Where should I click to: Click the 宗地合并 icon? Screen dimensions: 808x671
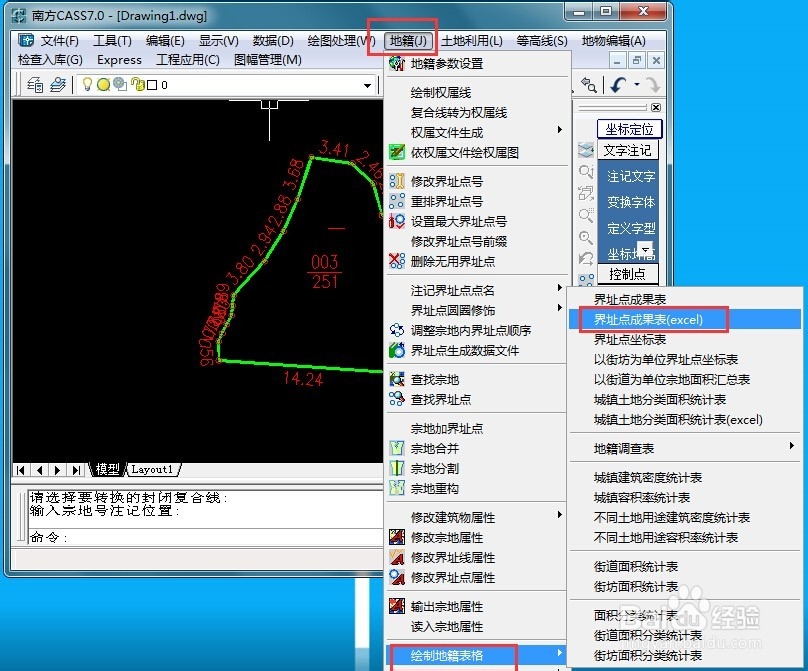(397, 448)
